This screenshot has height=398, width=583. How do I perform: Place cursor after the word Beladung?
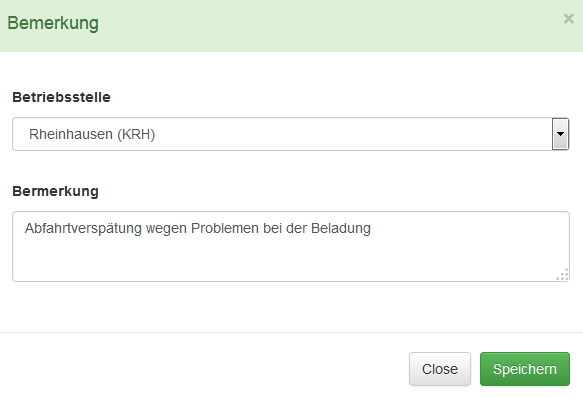tap(371, 228)
